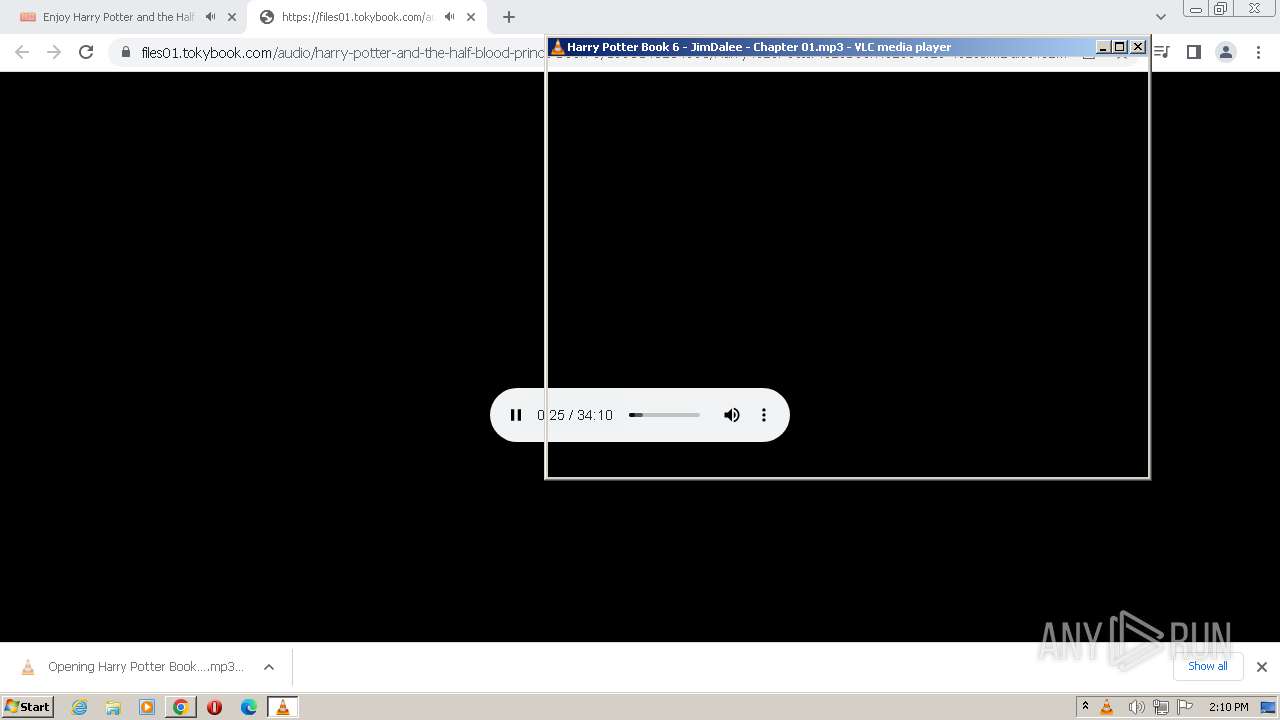Open audio player more options menu
The width and height of the screenshot is (1280, 720).
(764, 415)
